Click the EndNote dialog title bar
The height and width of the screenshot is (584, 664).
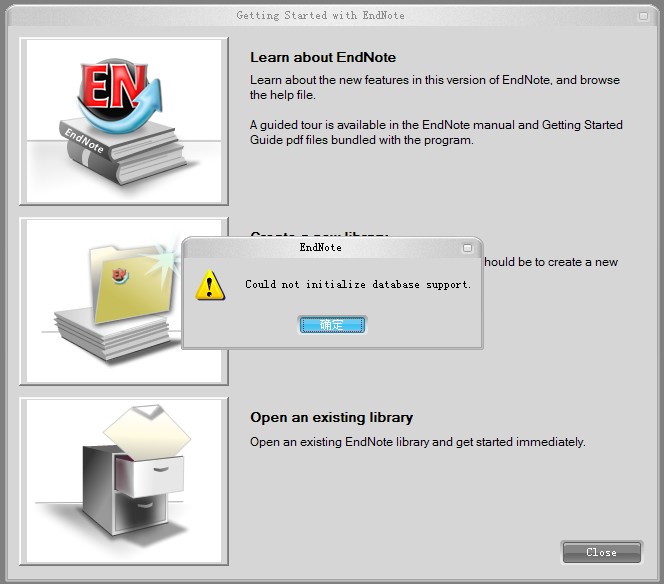click(322, 248)
